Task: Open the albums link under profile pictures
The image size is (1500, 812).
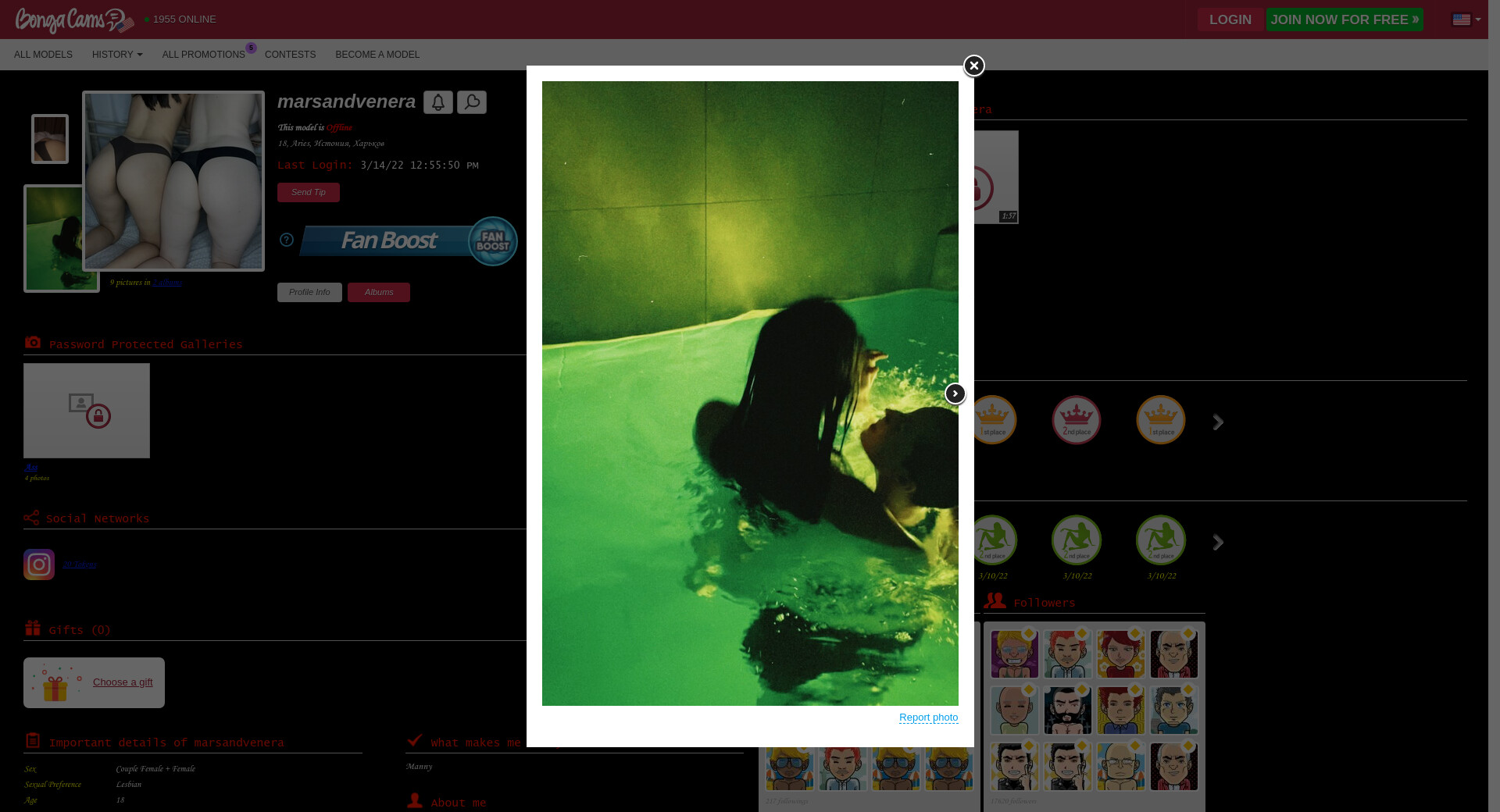Action: pos(167,283)
